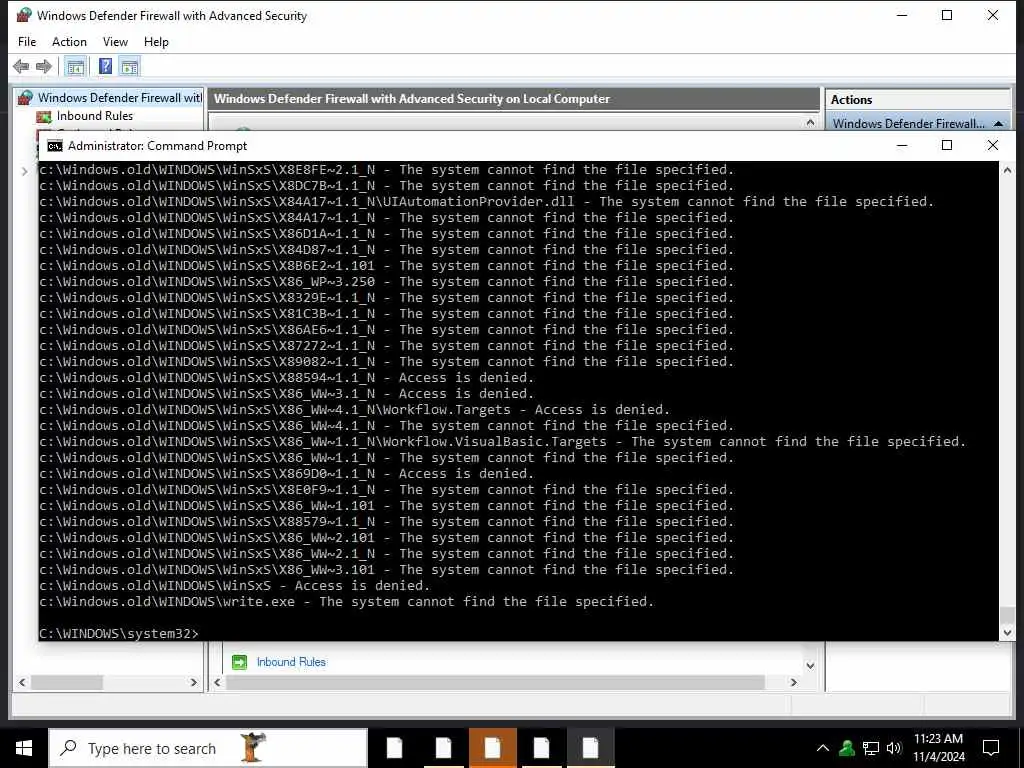
Task: Click the green person icon in the system tray
Action: click(x=847, y=748)
